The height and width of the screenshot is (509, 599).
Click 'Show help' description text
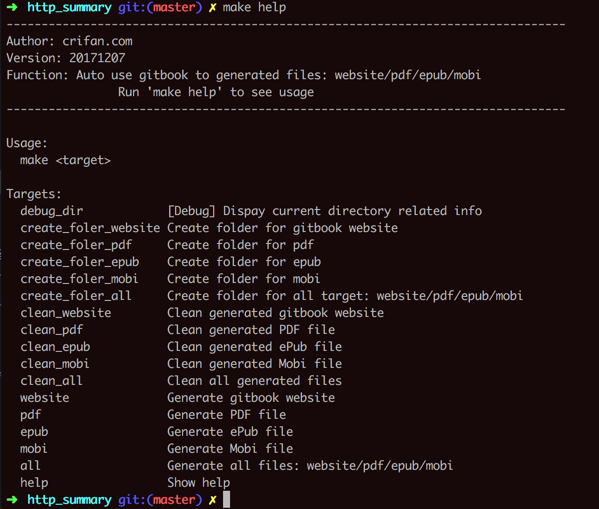click(199, 483)
